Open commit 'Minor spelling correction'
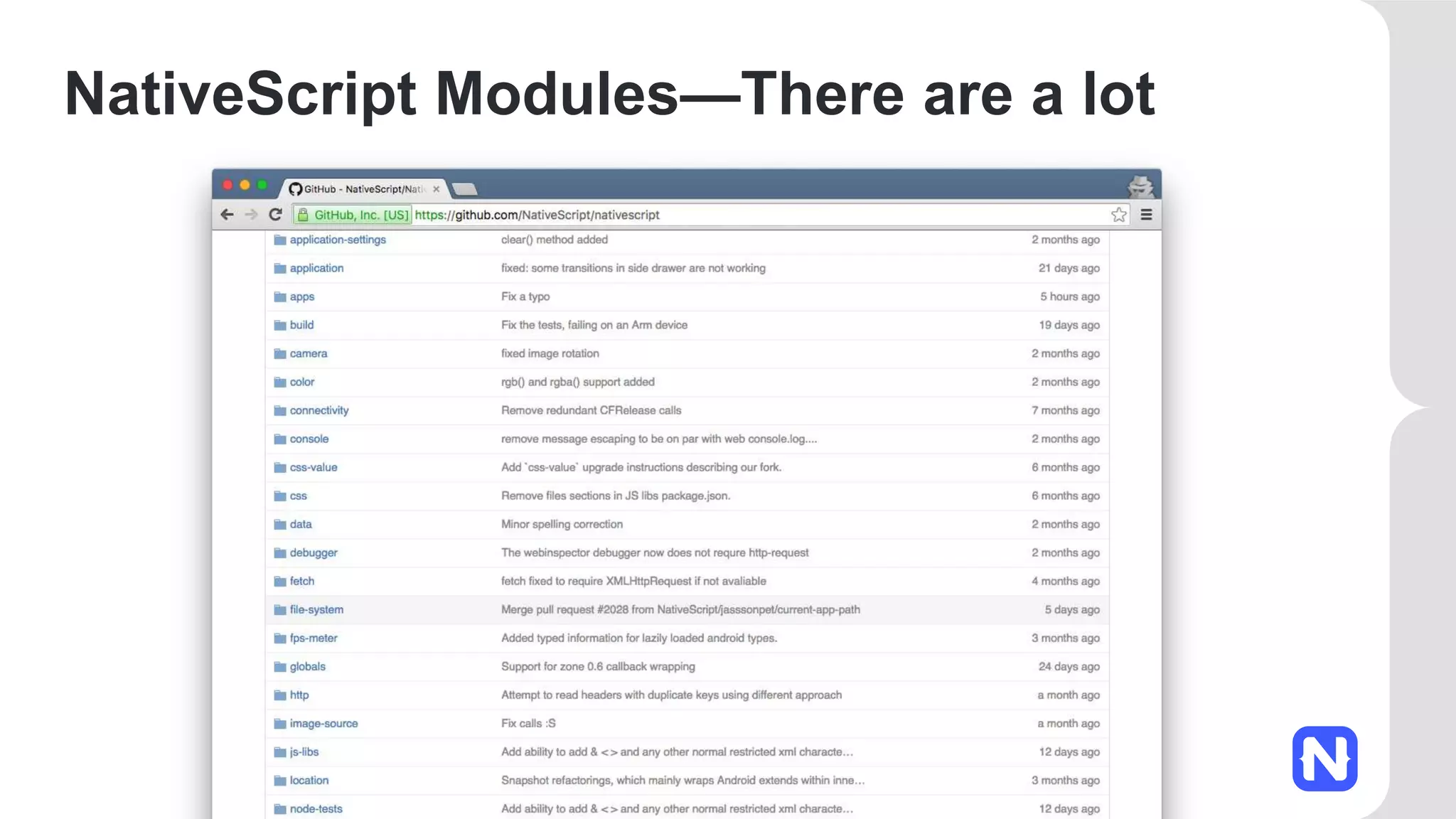Screen dimensions: 1456x819 (562, 524)
